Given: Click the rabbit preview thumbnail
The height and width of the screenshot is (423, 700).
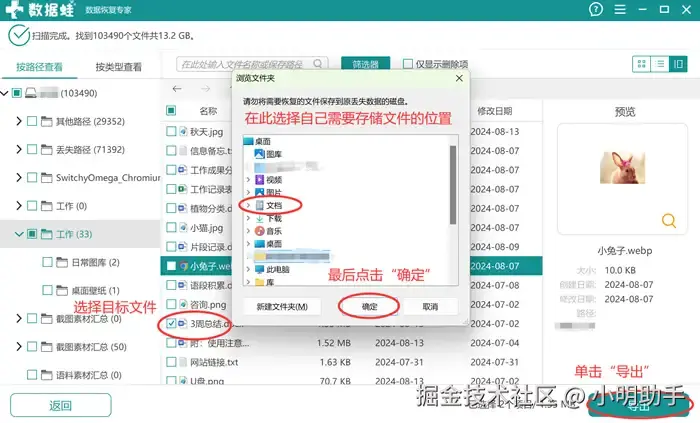Looking at the screenshot, I should [622, 168].
